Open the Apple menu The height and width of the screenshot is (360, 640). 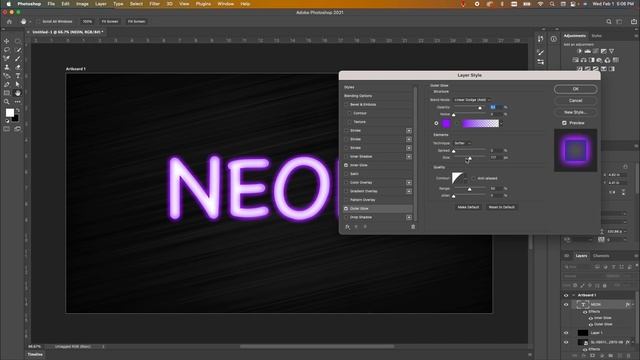[9, 4]
